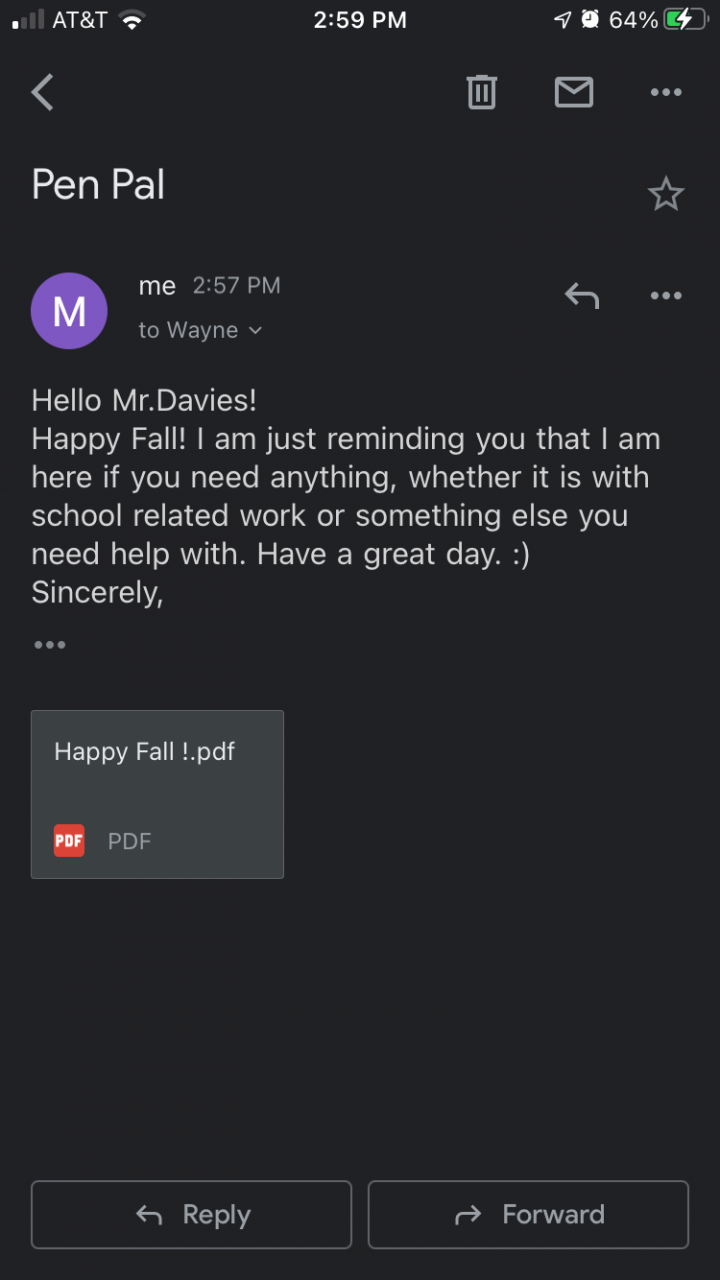The width and height of the screenshot is (720, 1280).
Task: Open message three-dot options beside reply arrow
Action: click(x=666, y=296)
